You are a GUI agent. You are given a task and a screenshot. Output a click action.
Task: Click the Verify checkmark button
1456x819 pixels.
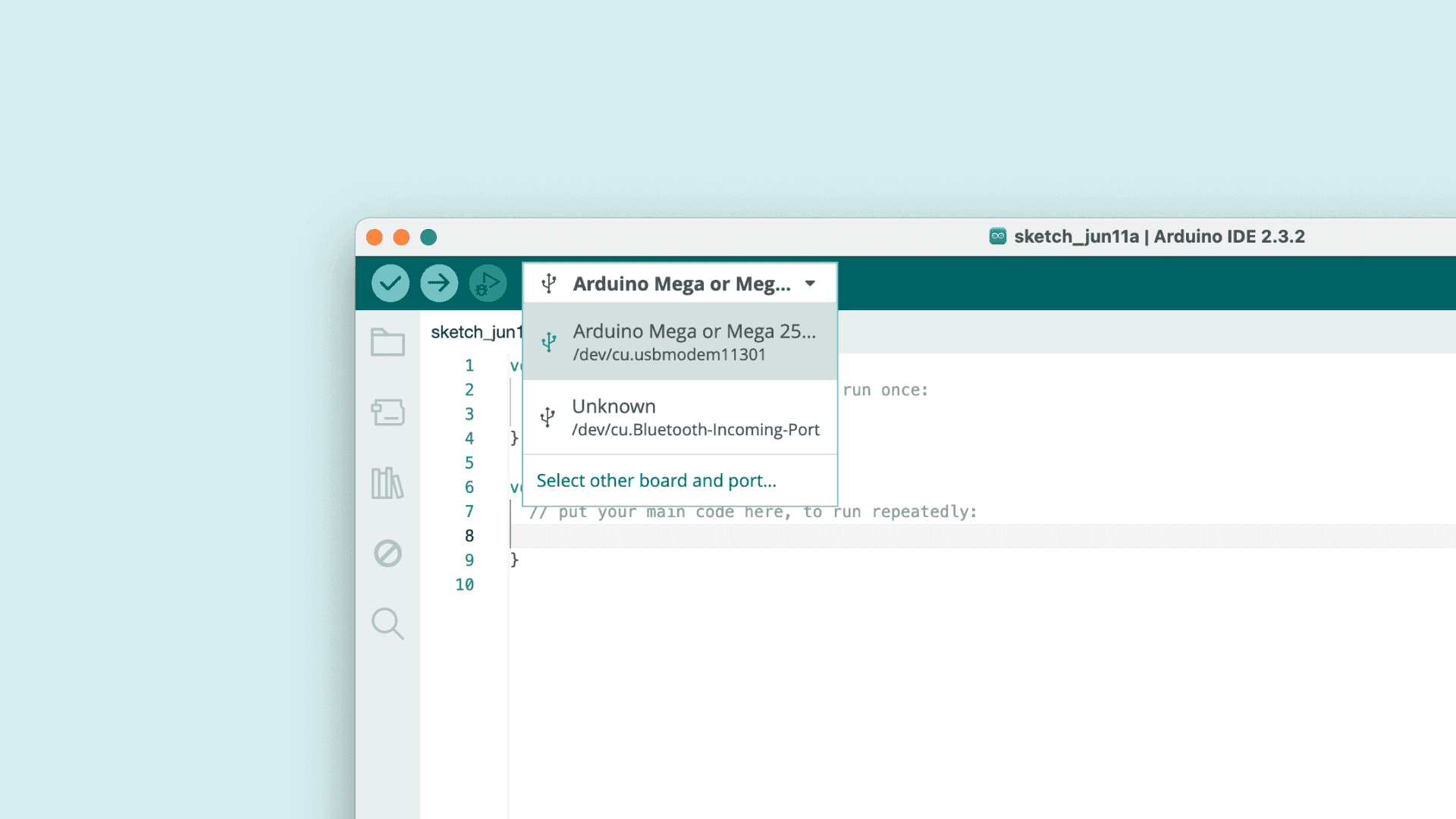391,284
